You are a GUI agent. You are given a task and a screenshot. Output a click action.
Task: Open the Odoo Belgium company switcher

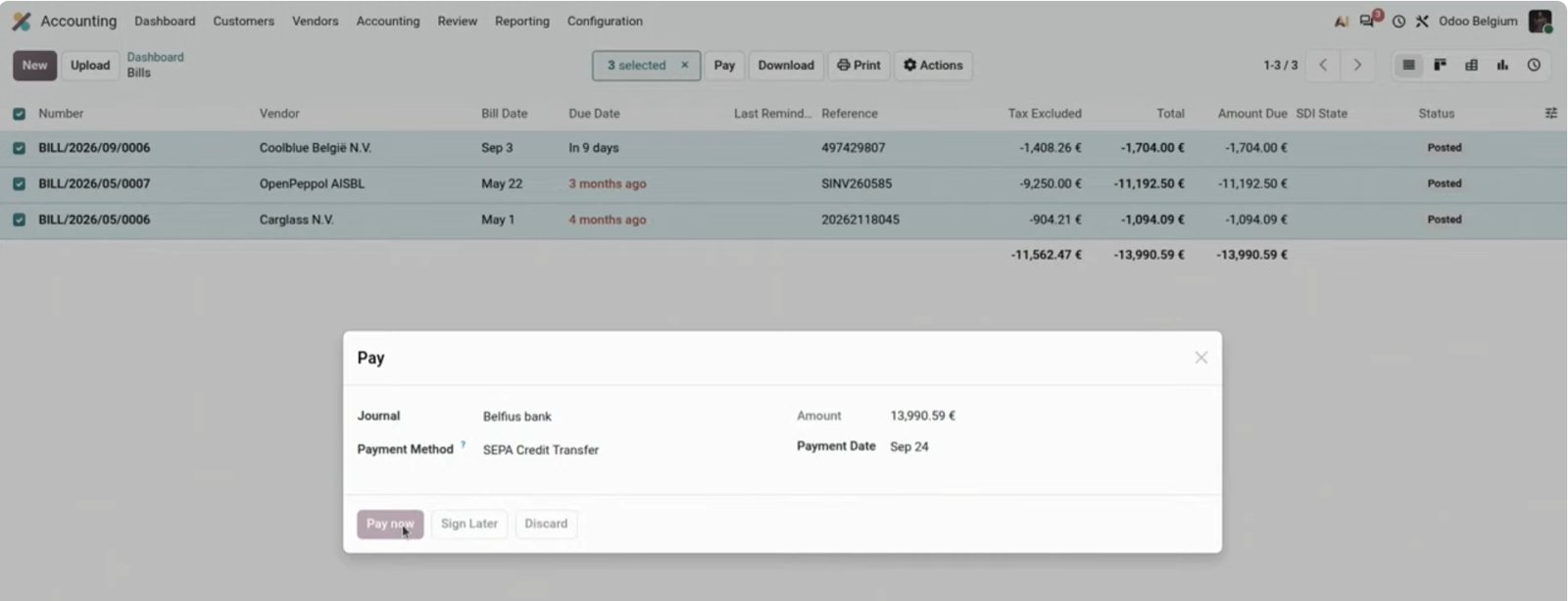[x=1478, y=21]
